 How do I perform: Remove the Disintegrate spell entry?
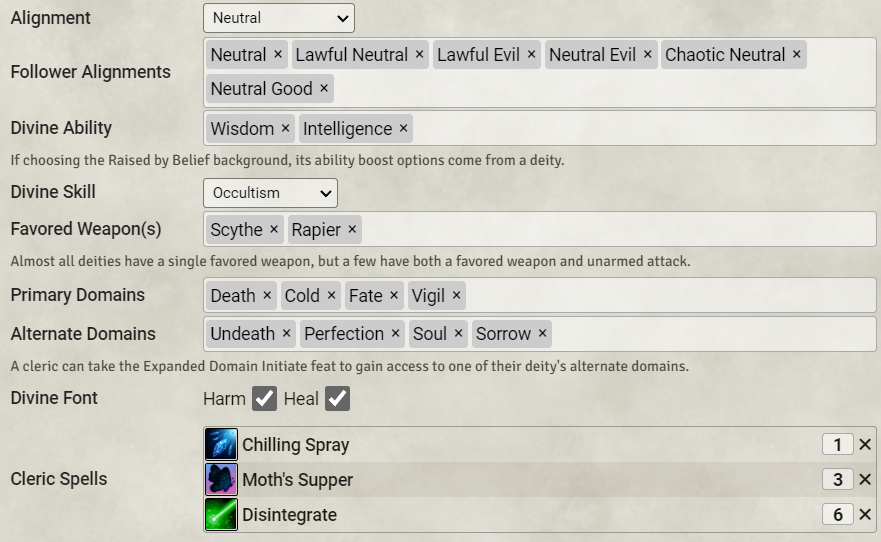(865, 515)
